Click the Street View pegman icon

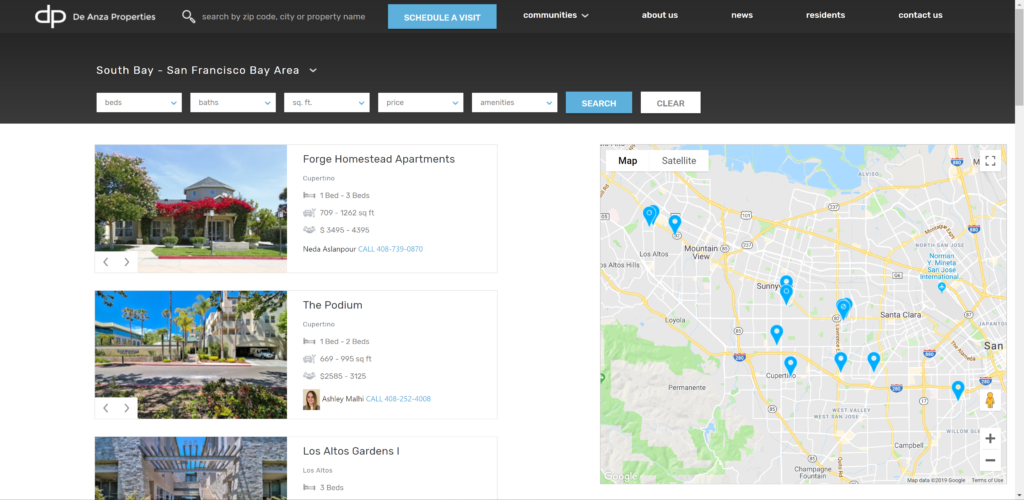[990, 400]
